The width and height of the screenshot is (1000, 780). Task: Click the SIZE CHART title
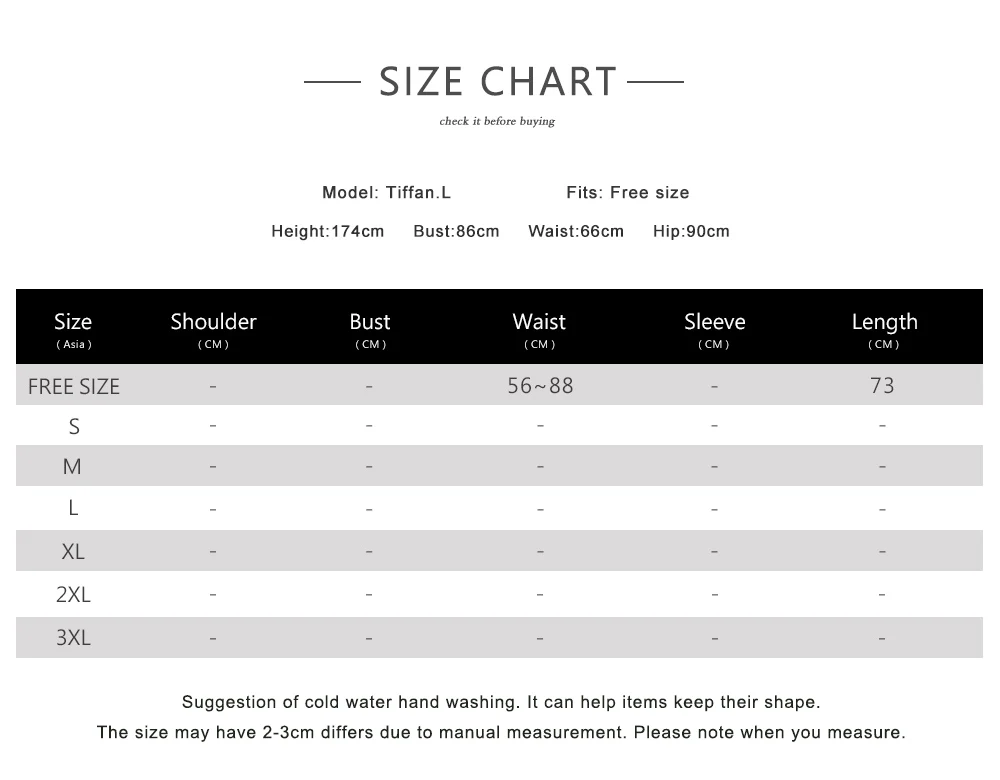pos(497,82)
